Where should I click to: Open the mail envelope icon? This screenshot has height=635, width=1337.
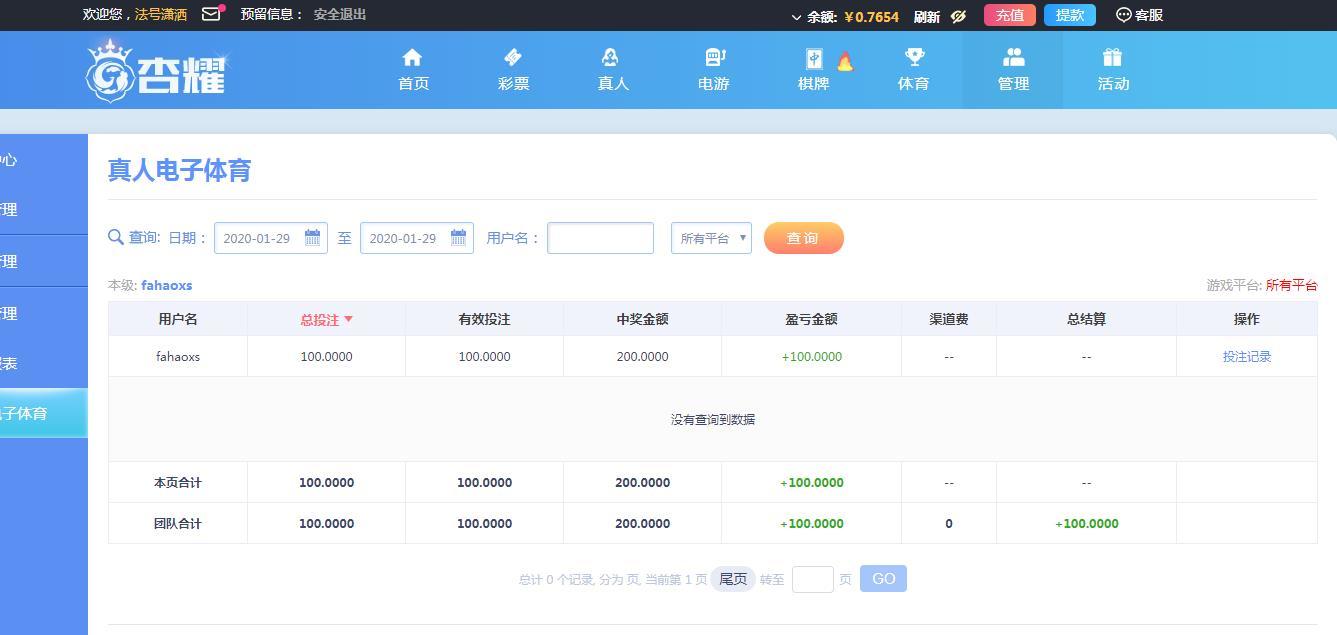click(x=211, y=14)
